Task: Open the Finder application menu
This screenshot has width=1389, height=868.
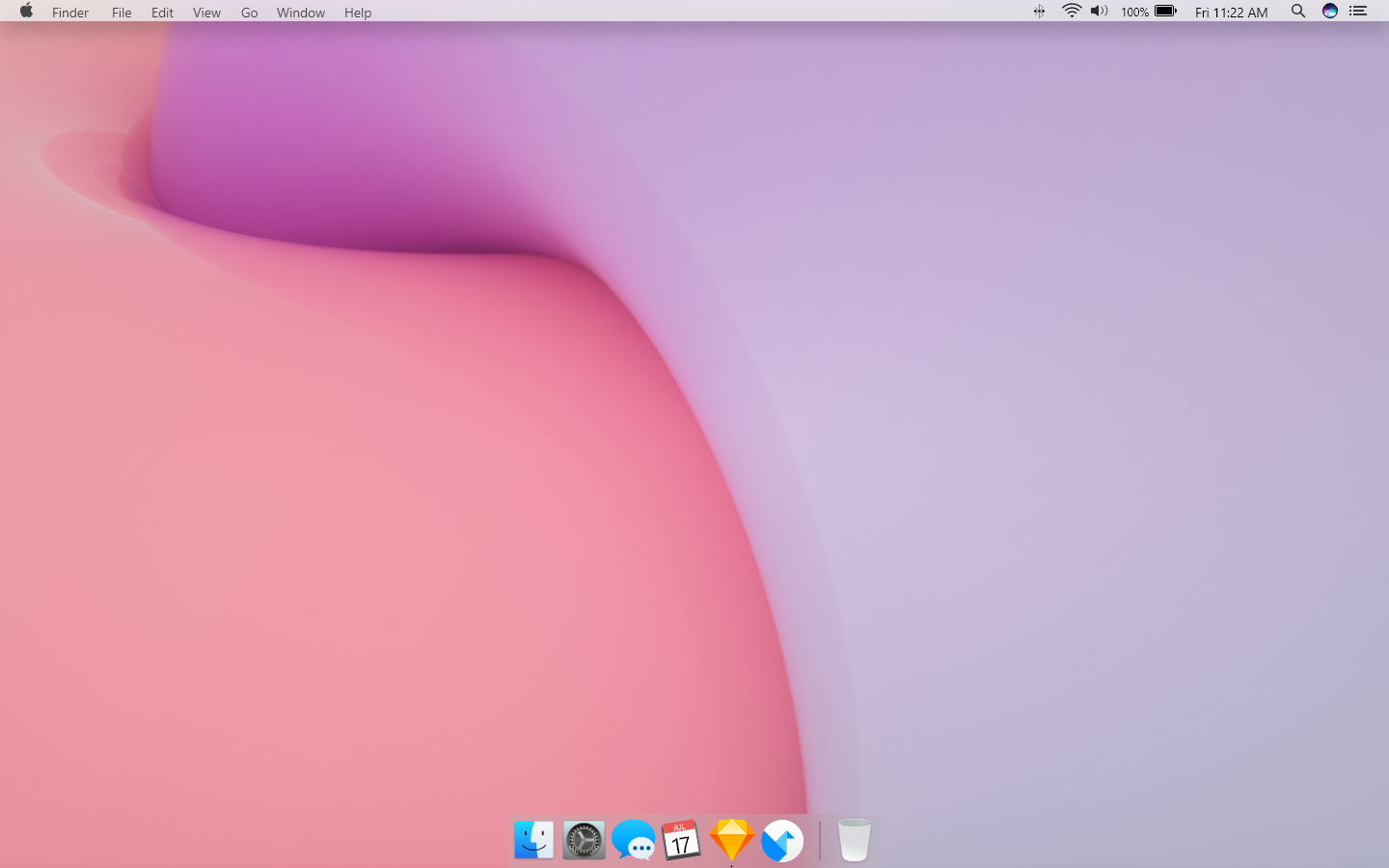Action: [x=70, y=13]
